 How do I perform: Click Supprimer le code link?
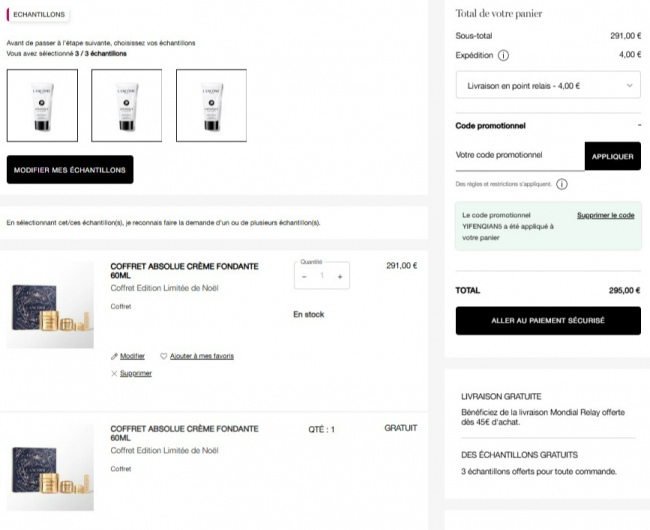[x=605, y=215]
